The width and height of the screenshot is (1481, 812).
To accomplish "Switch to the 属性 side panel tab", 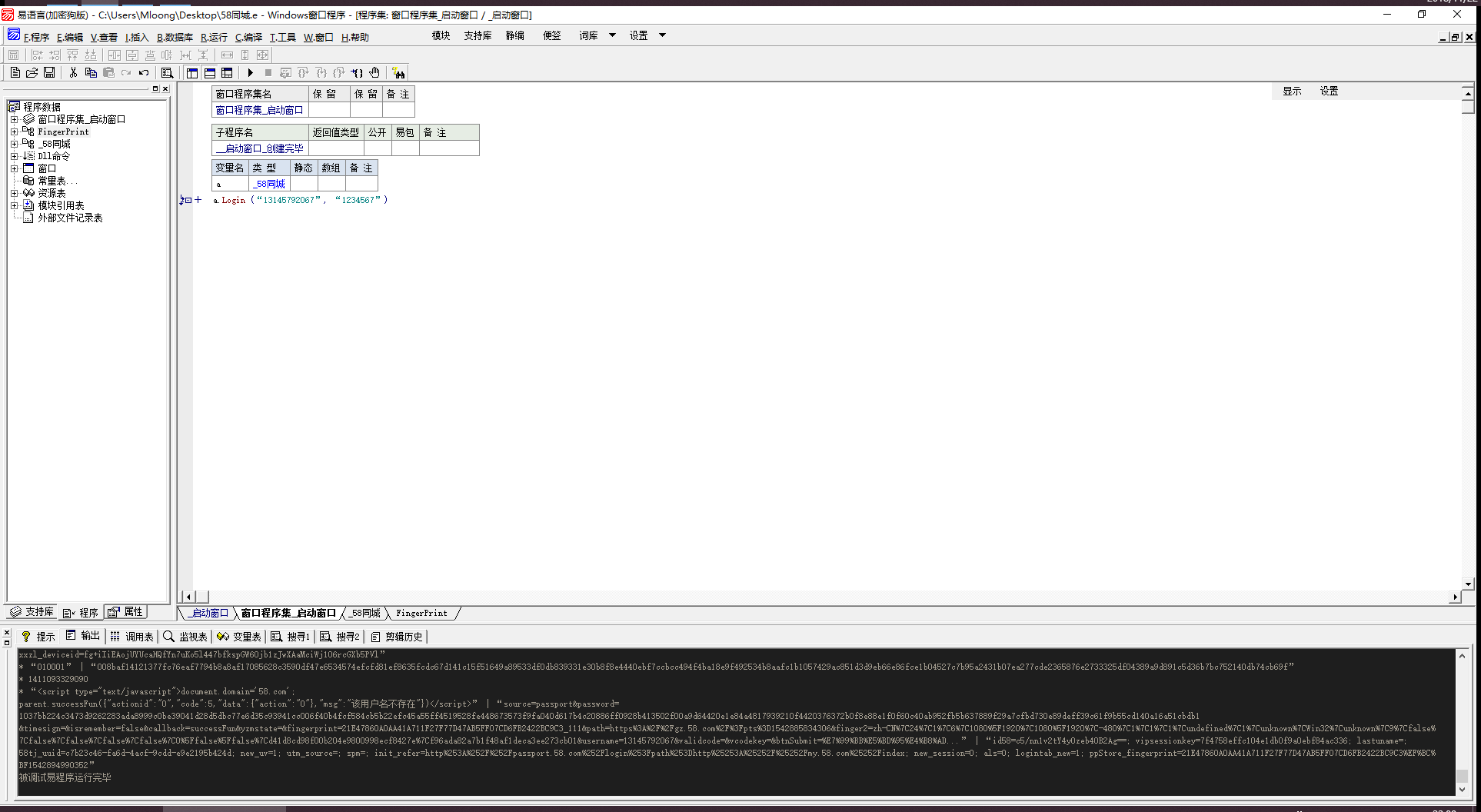I will [125, 612].
